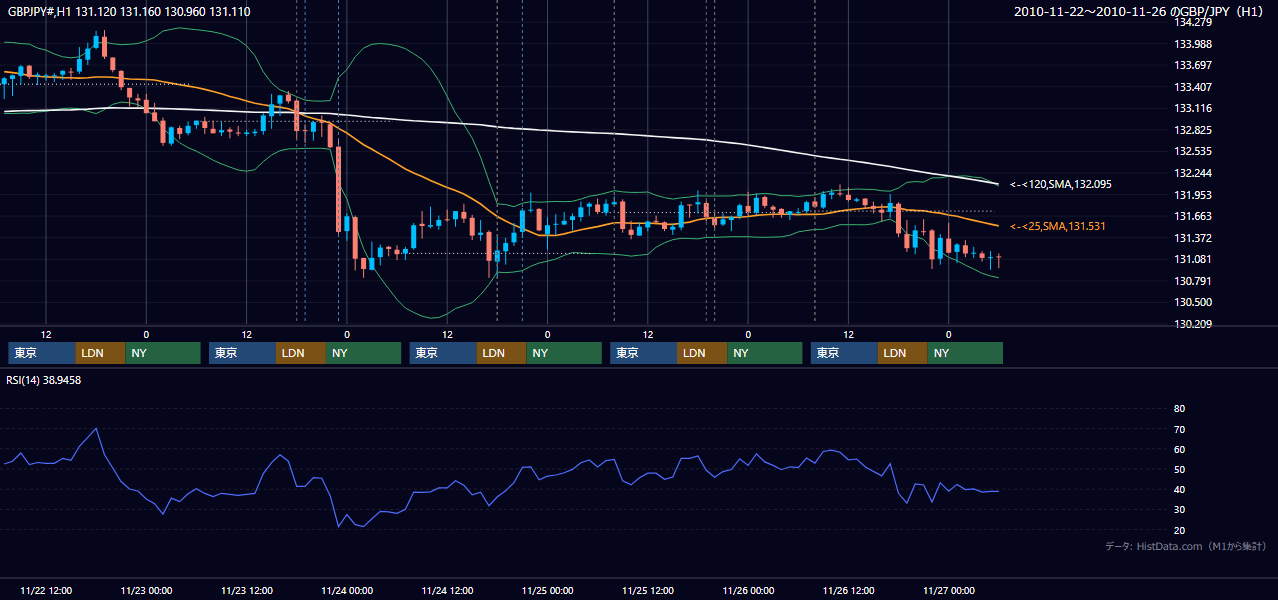The width and height of the screenshot is (1278, 600).
Task: Click price axis label 133.407
Action: click(1192, 87)
